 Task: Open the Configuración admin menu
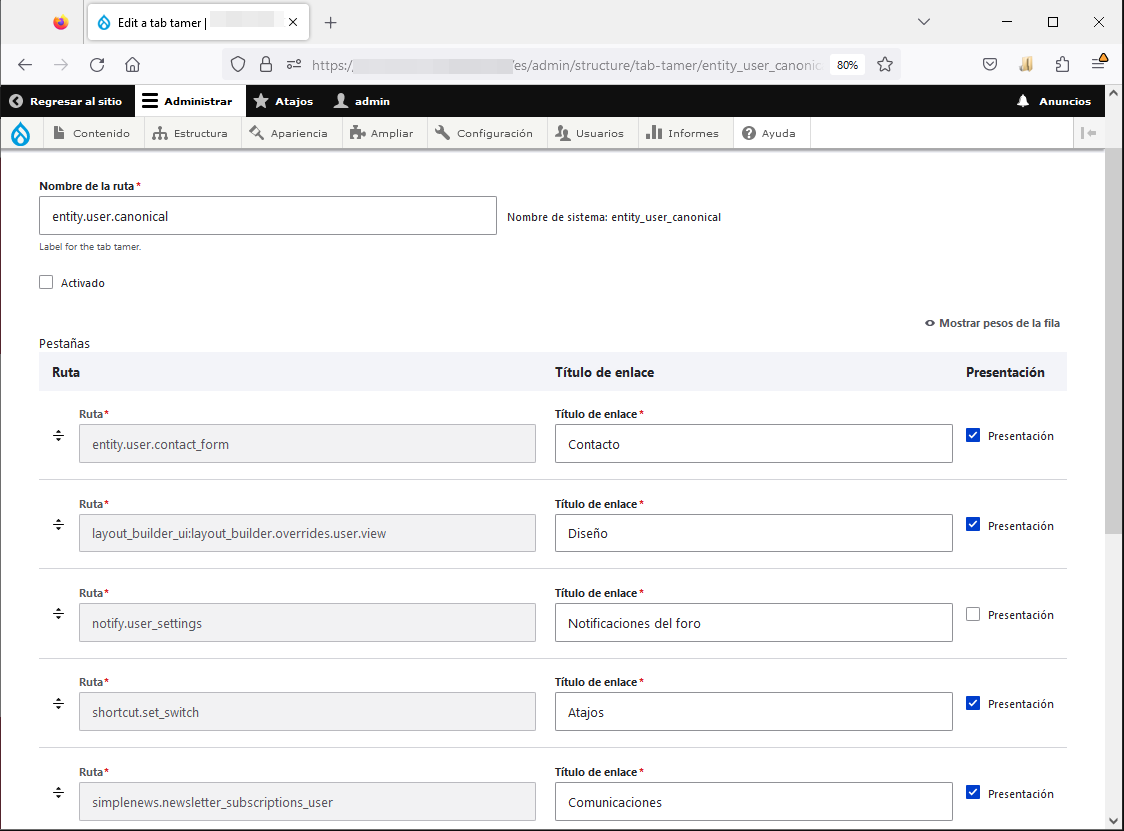coord(484,133)
